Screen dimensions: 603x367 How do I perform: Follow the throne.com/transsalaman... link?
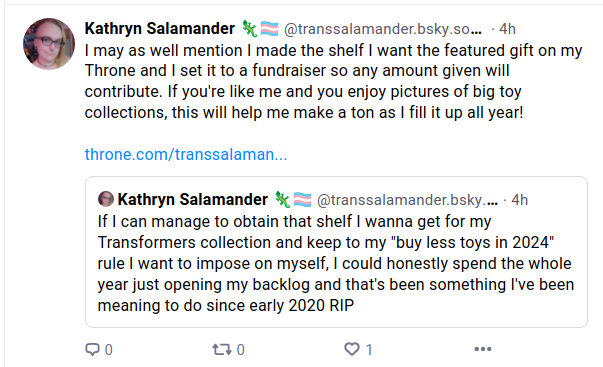click(186, 154)
